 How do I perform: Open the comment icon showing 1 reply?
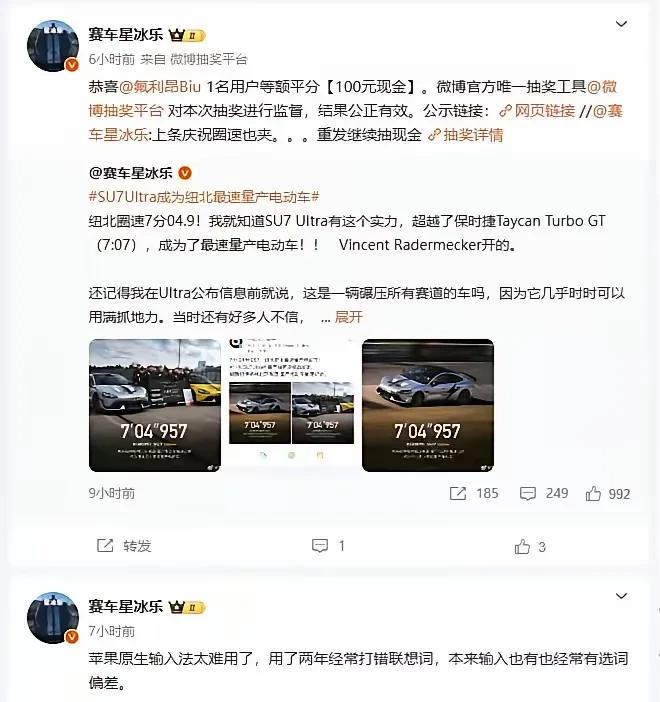(320, 546)
